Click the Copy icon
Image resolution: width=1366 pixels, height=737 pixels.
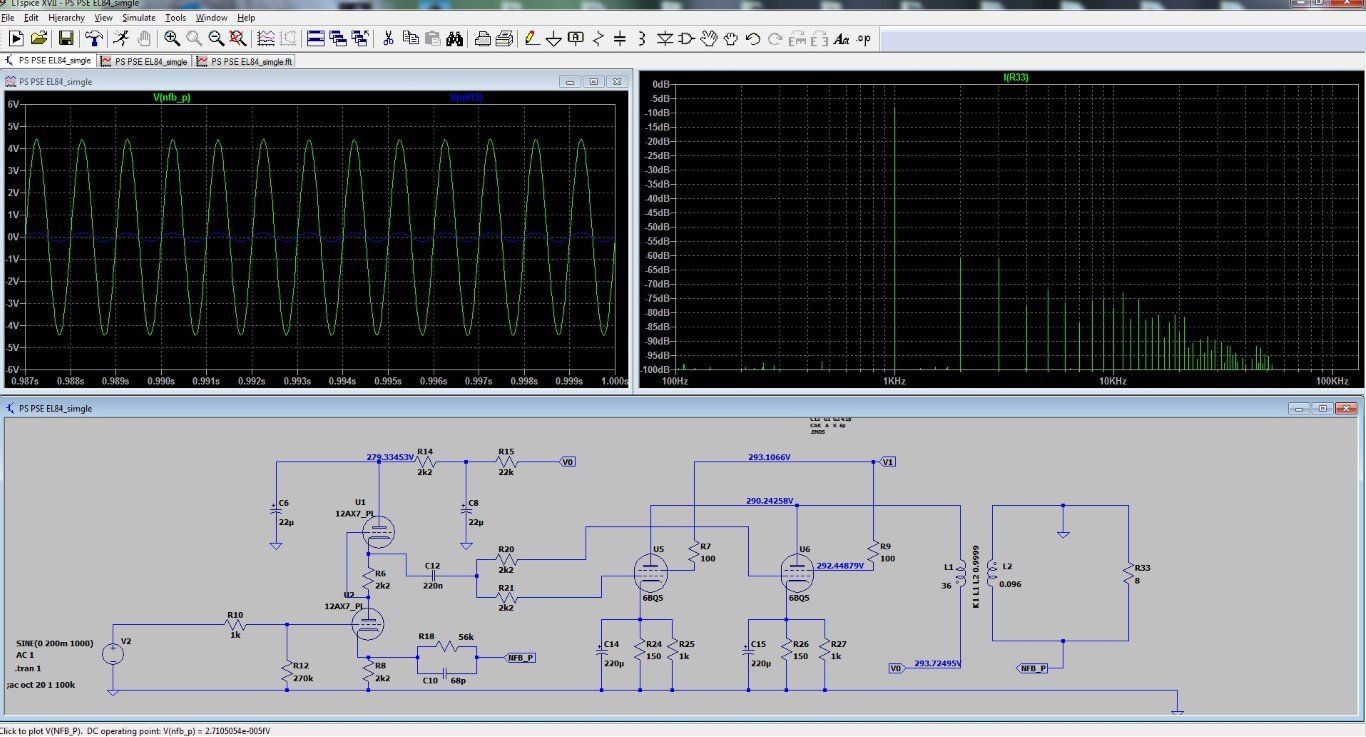pyautogui.click(x=410, y=38)
